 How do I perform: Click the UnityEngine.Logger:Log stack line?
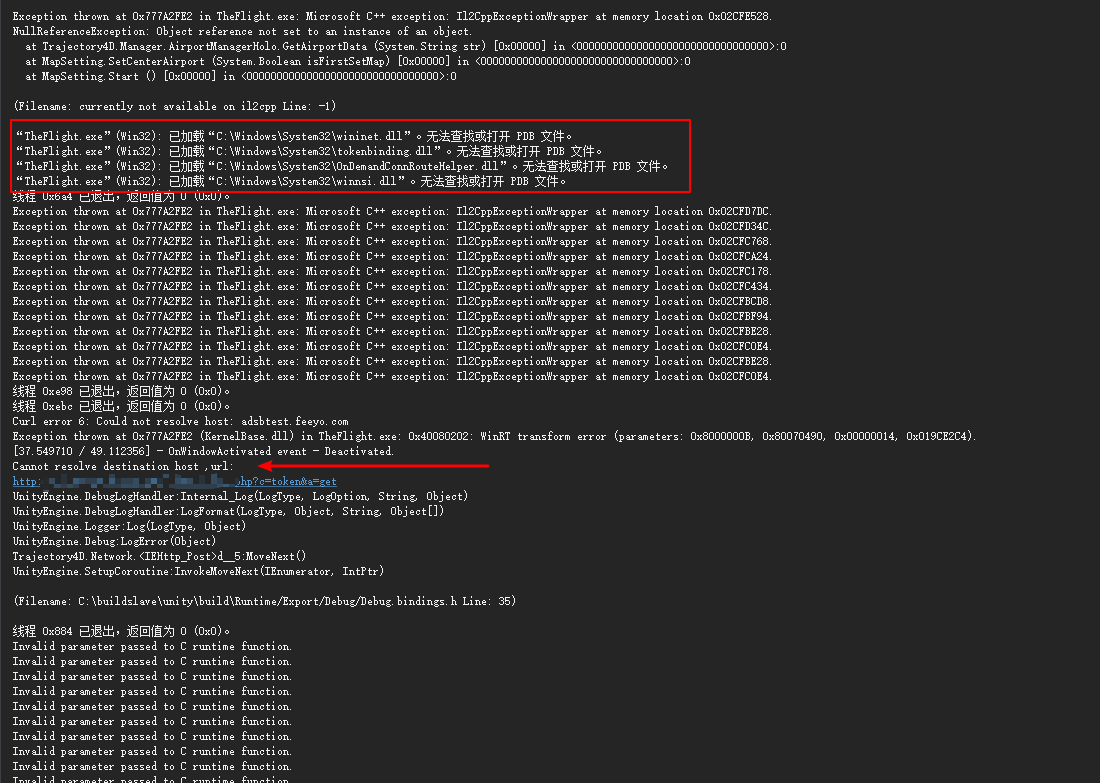pyautogui.click(x=129, y=526)
